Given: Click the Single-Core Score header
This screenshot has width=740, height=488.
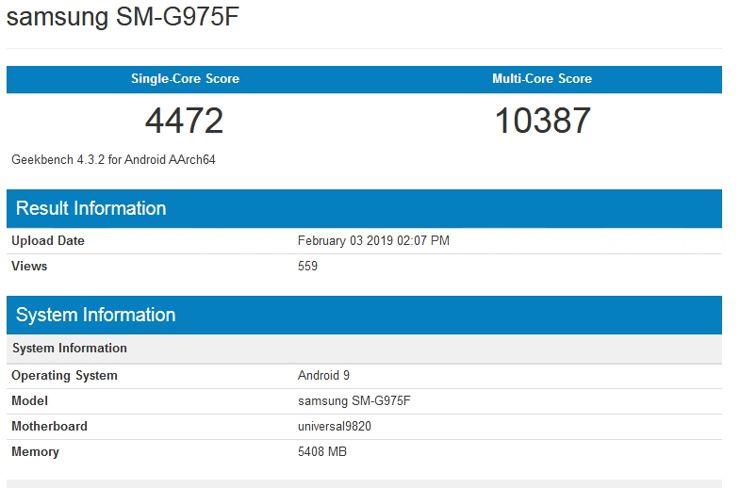Looking at the screenshot, I should [x=185, y=78].
